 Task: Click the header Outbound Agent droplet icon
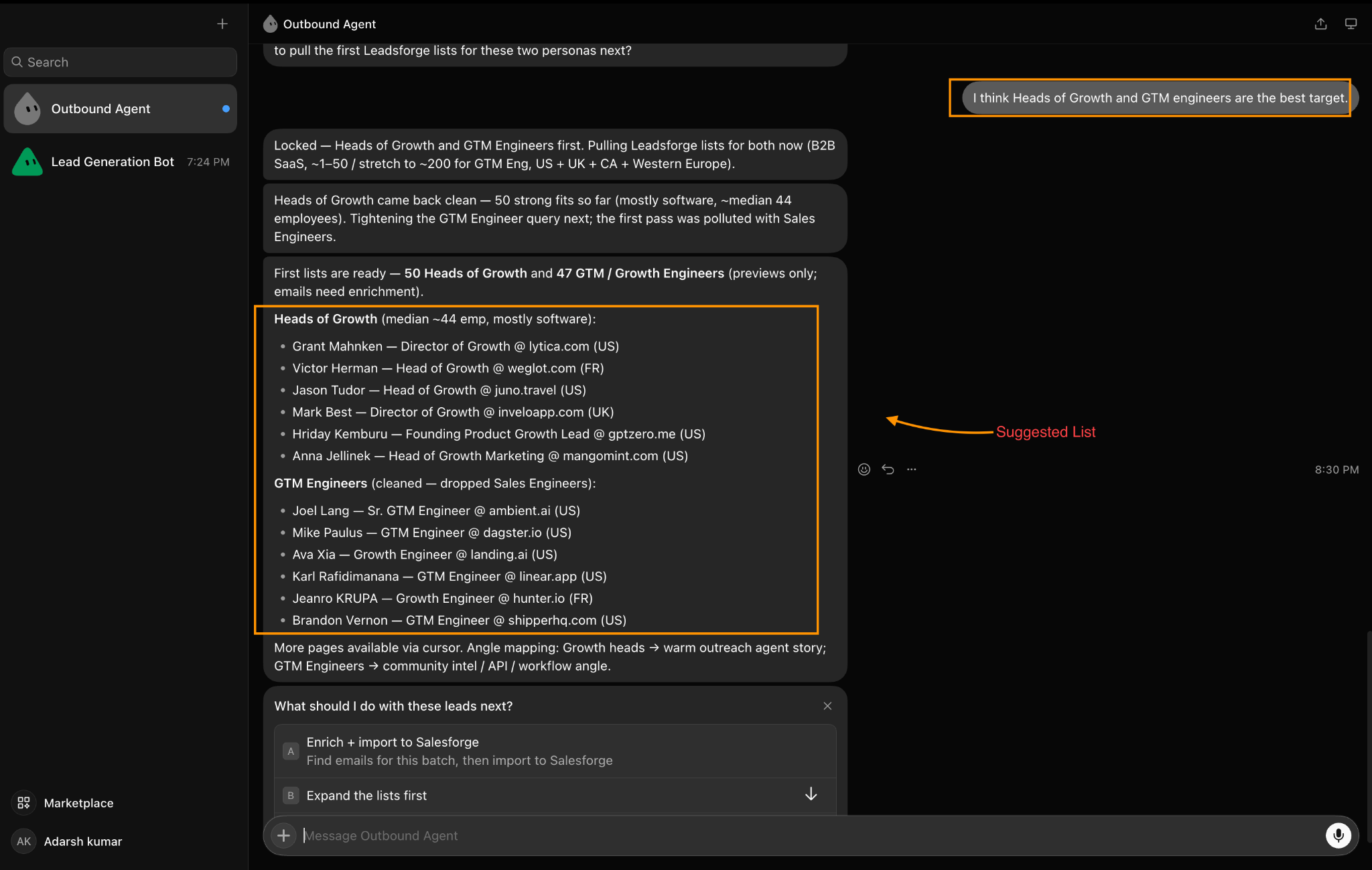pos(270,24)
